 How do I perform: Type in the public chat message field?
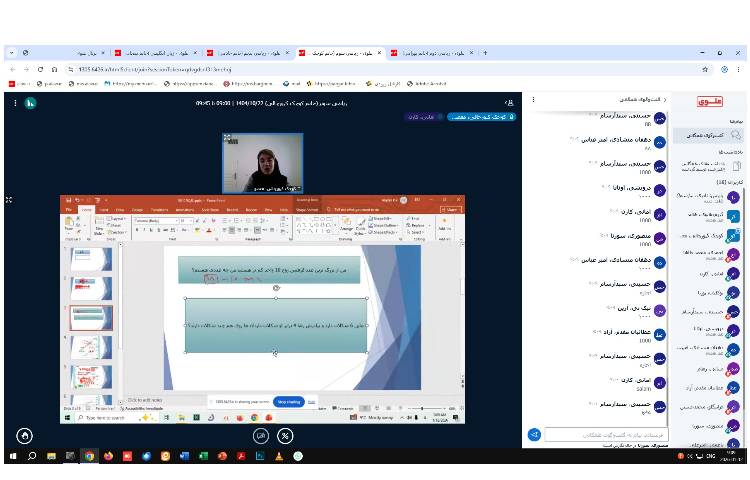coord(605,435)
